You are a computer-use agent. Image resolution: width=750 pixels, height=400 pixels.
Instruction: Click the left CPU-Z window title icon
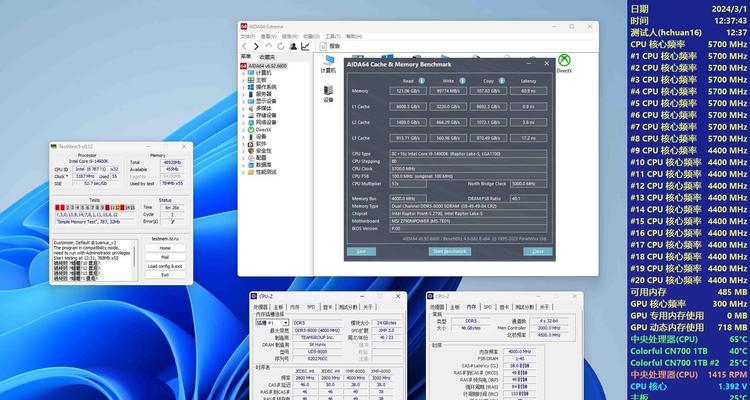254,296
